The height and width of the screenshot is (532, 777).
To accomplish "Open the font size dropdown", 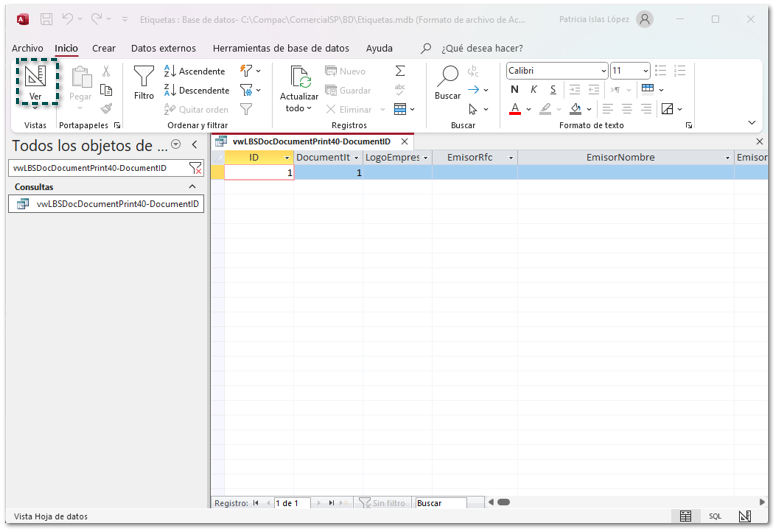I will pos(645,71).
